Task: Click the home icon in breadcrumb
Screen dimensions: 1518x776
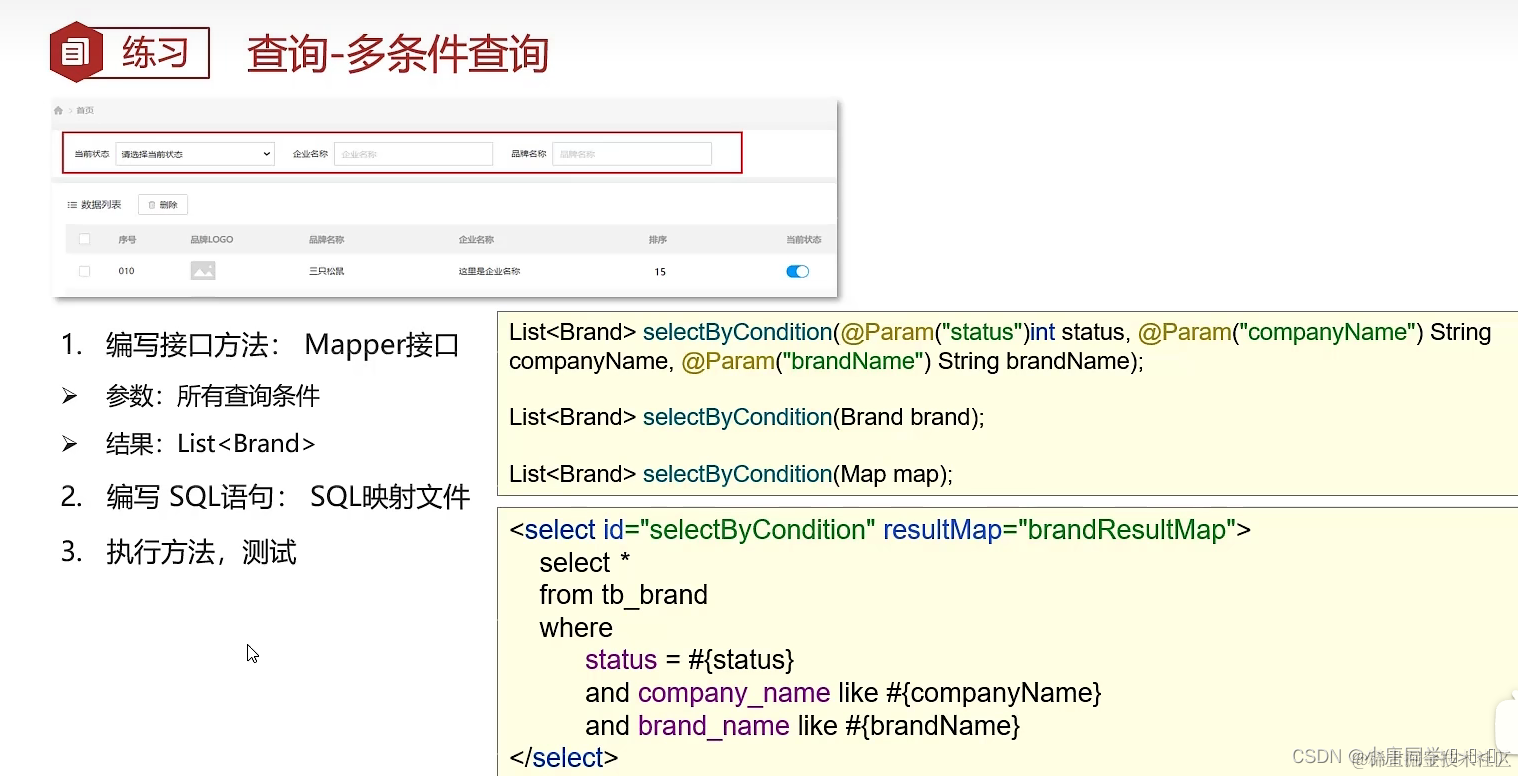Action: 58,110
